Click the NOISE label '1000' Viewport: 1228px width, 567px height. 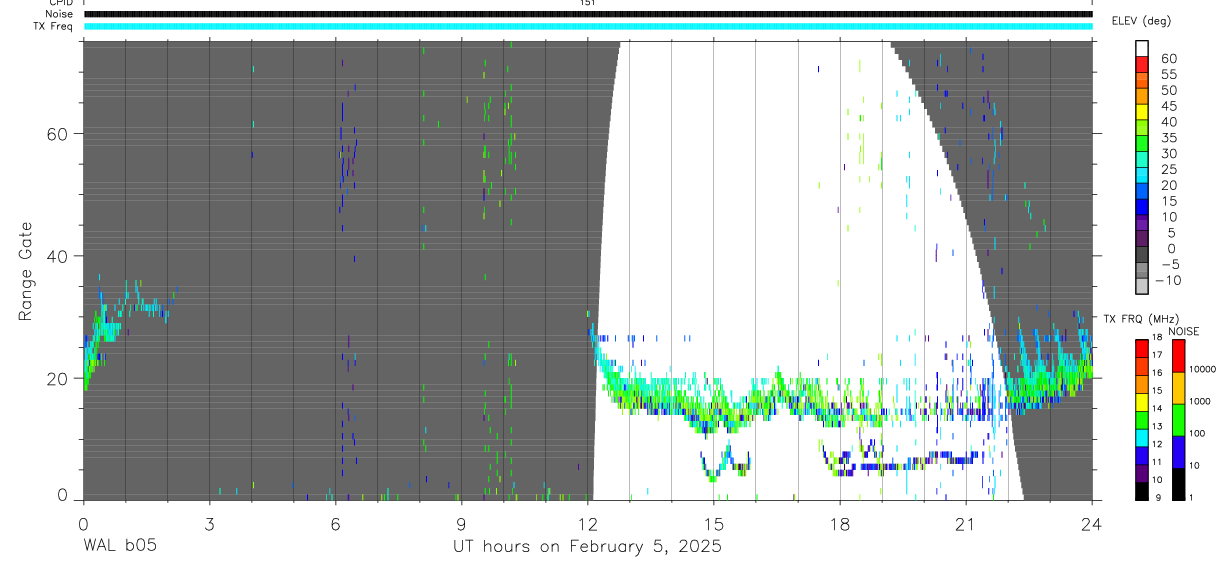[x=1200, y=401]
